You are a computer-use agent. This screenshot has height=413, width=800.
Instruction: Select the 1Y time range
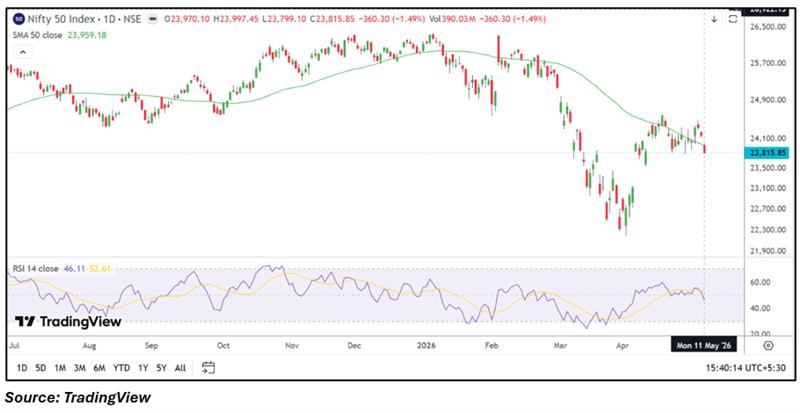tap(143, 368)
